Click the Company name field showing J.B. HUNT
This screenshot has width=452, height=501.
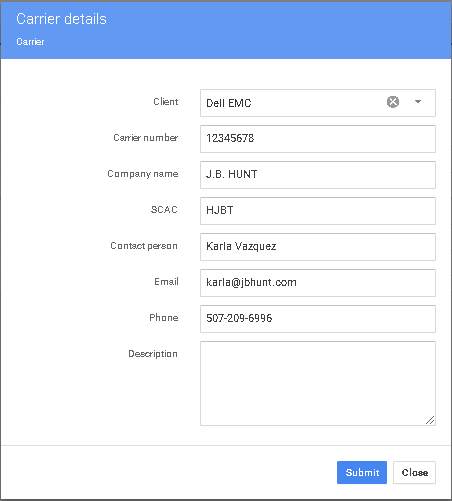coord(318,175)
